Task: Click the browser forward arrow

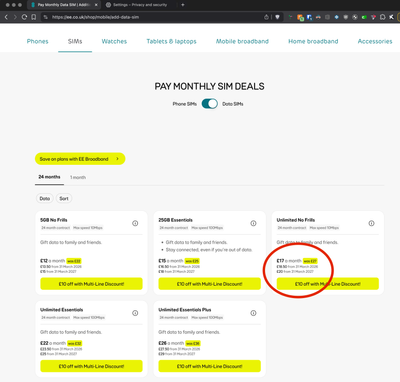Action: click(x=15, y=17)
